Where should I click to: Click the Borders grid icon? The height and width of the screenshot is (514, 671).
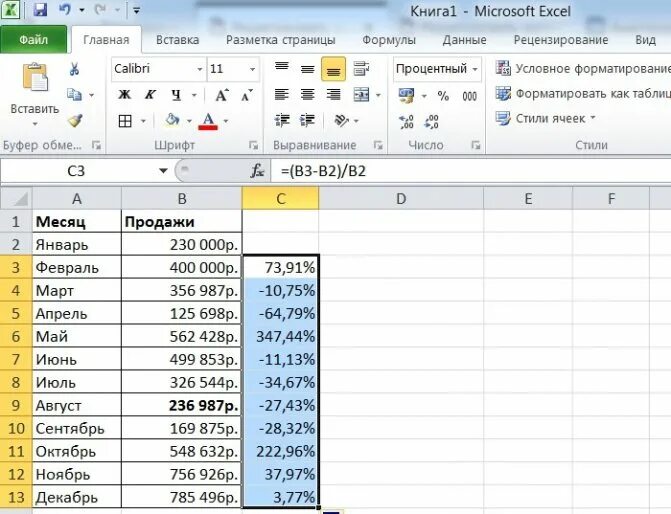coord(125,121)
